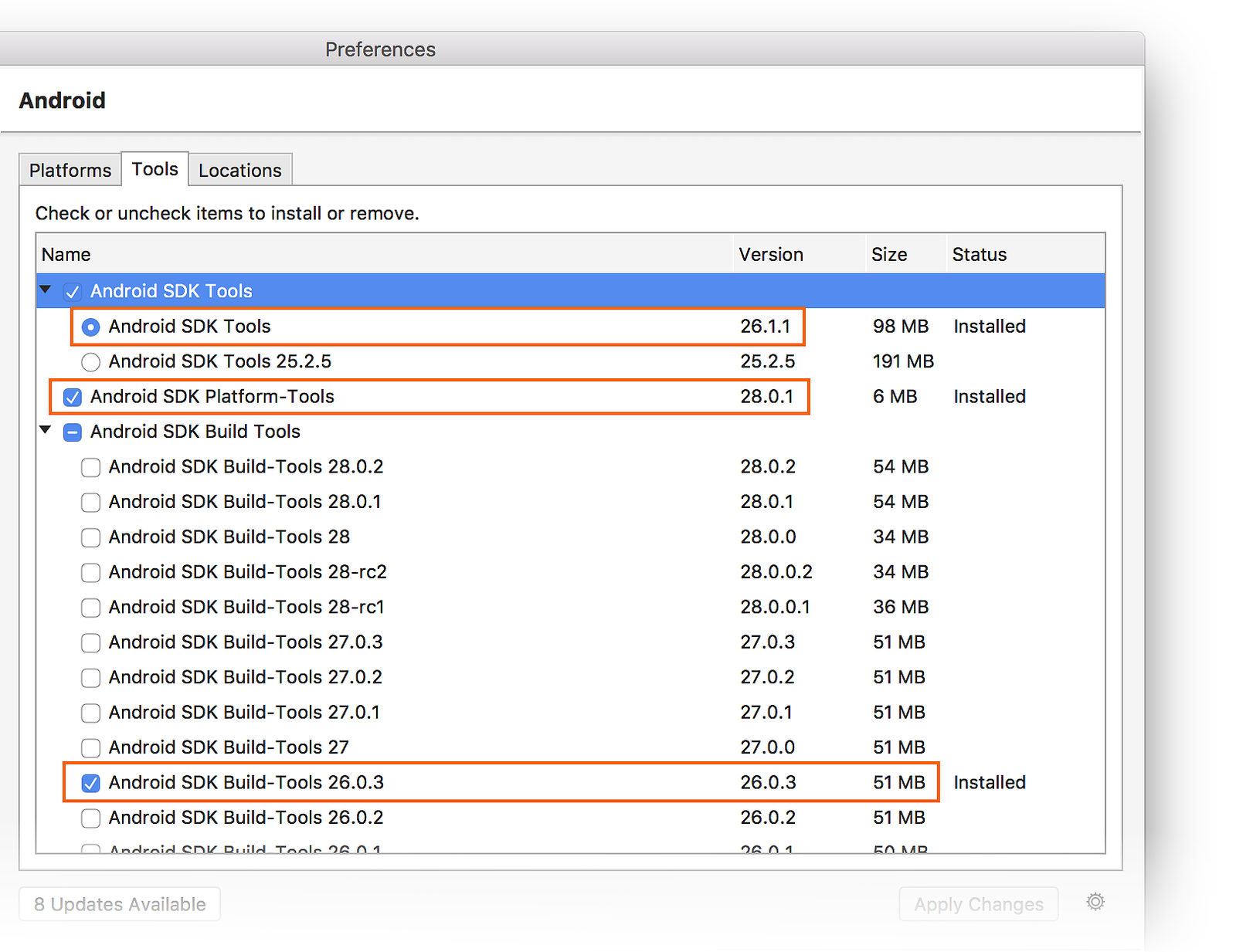
Task: Sort packages by the Version column header
Action: click(770, 254)
